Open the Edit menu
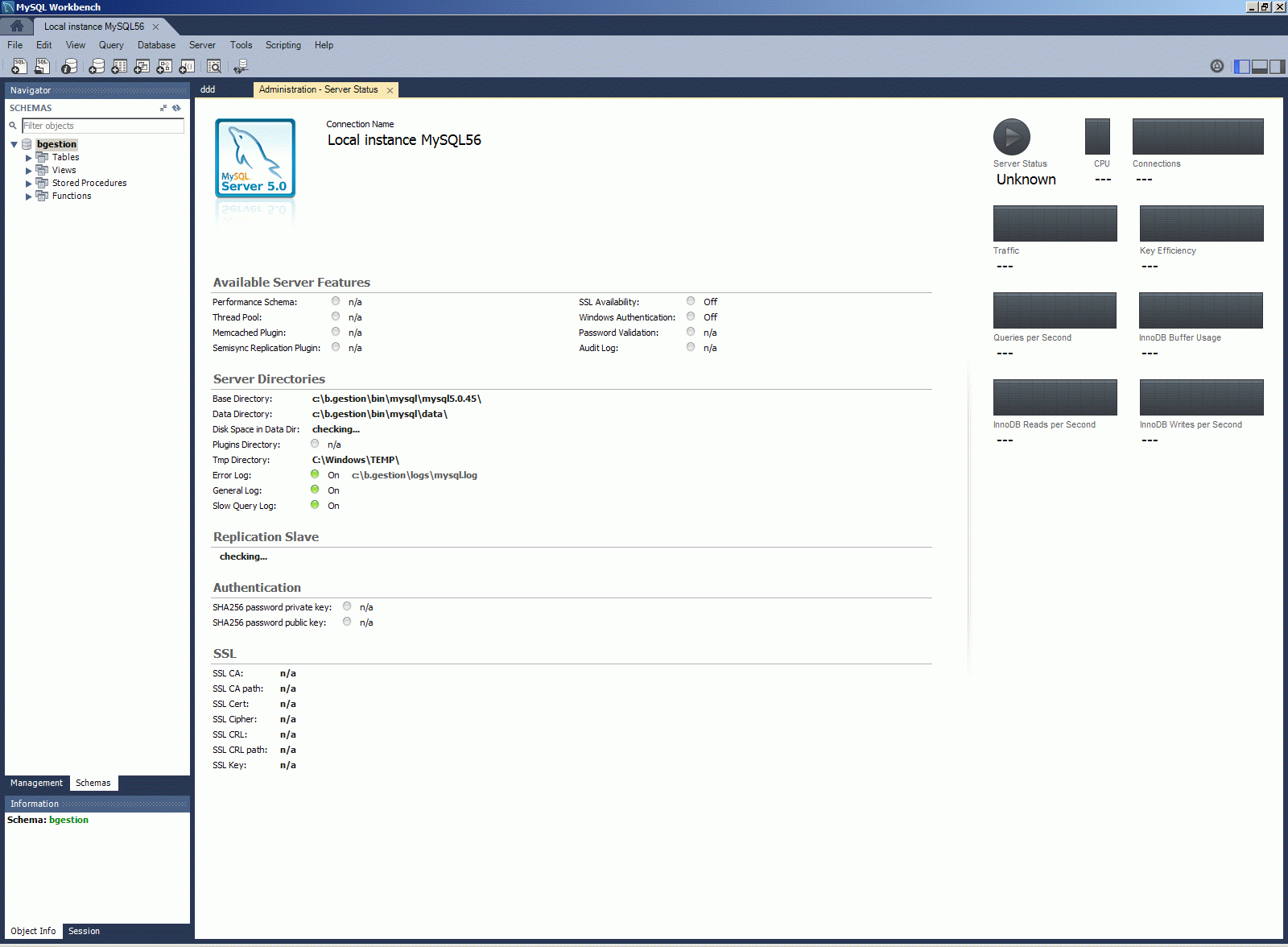Image resolution: width=1288 pixels, height=947 pixels. 43,45
